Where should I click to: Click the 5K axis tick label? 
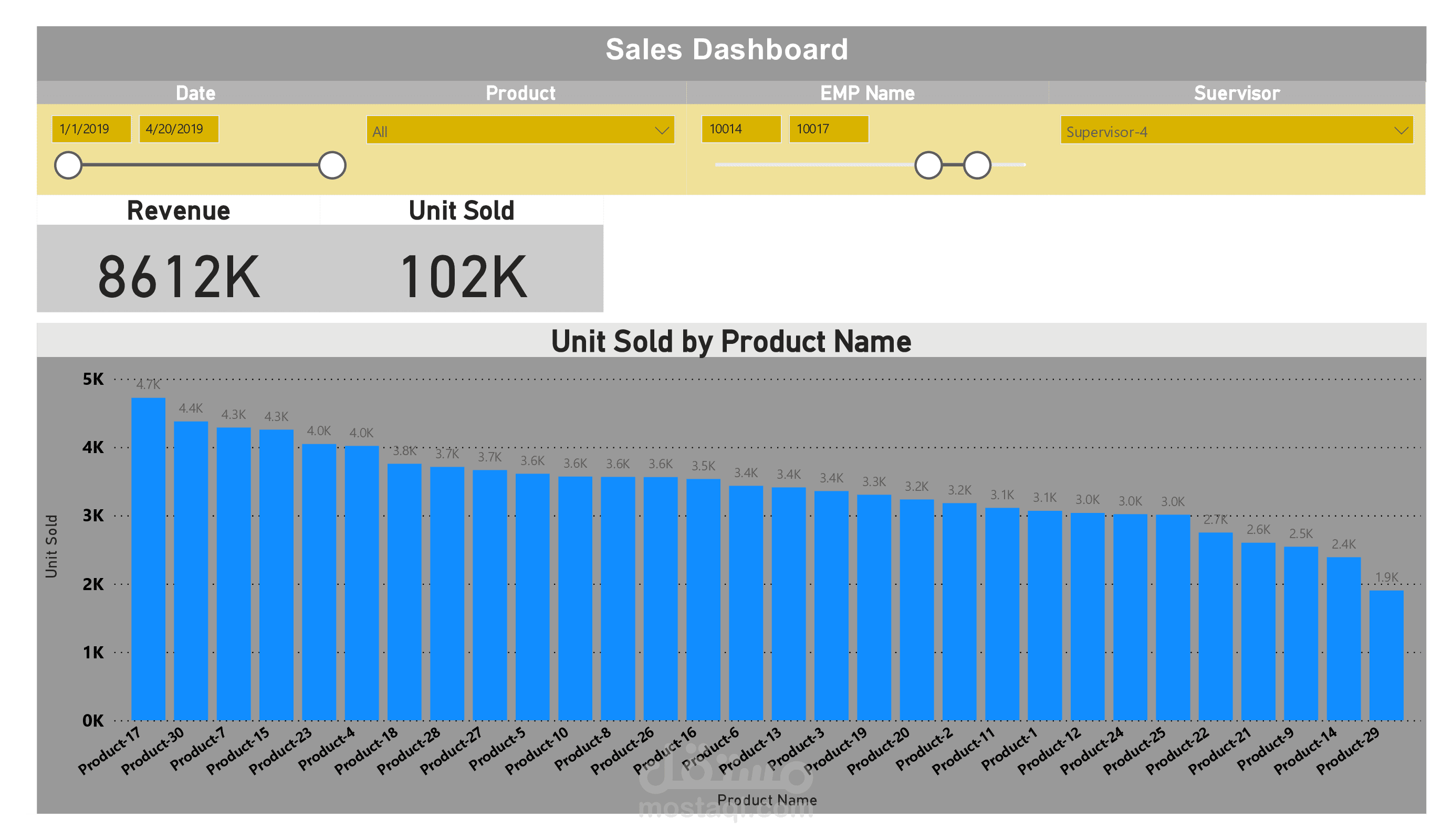(x=93, y=379)
